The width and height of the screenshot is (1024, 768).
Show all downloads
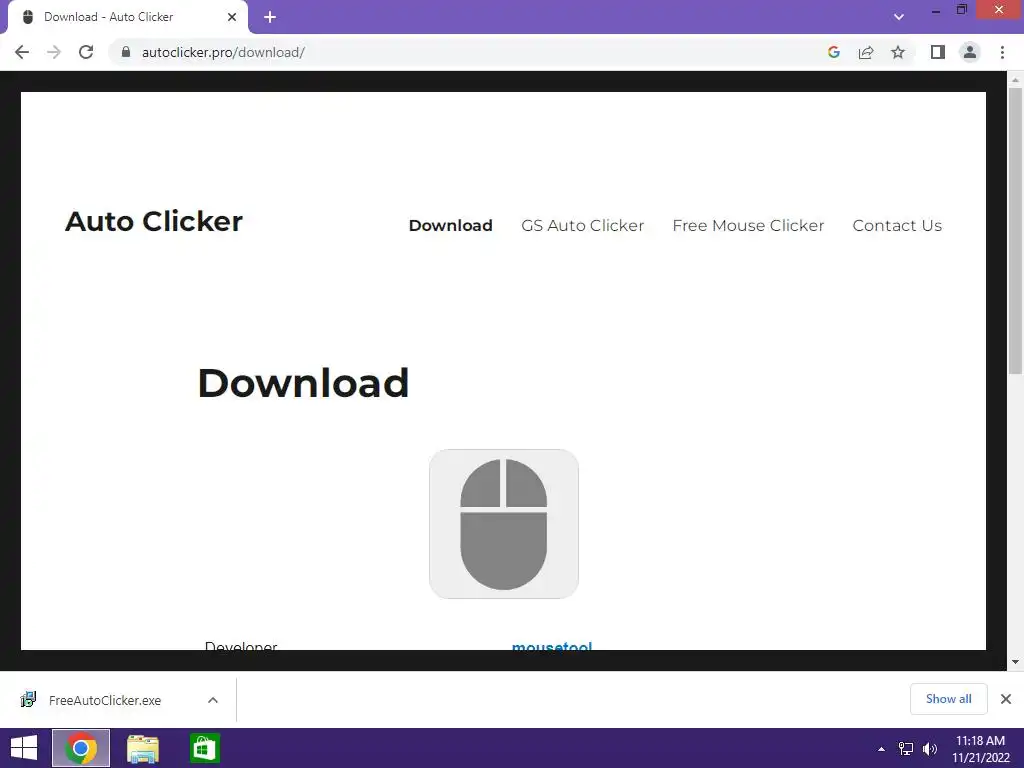[x=948, y=699]
